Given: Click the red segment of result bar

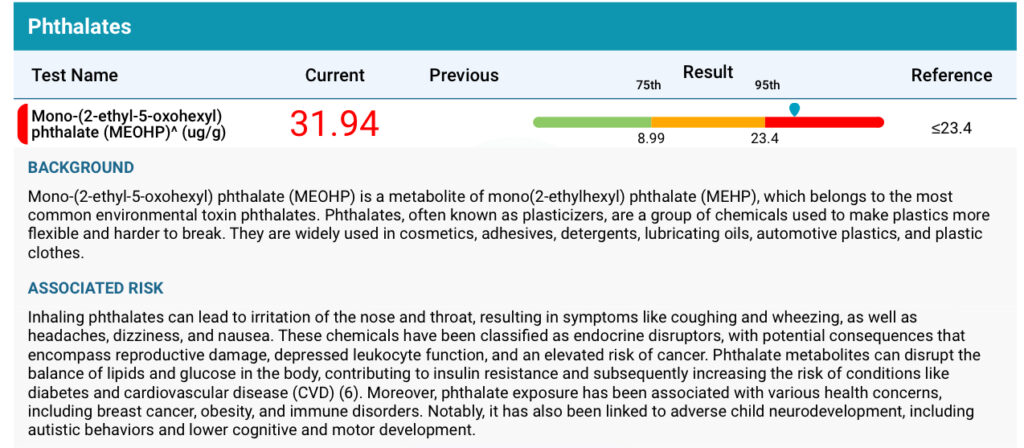Looking at the screenshot, I should pyautogui.click(x=824, y=122).
